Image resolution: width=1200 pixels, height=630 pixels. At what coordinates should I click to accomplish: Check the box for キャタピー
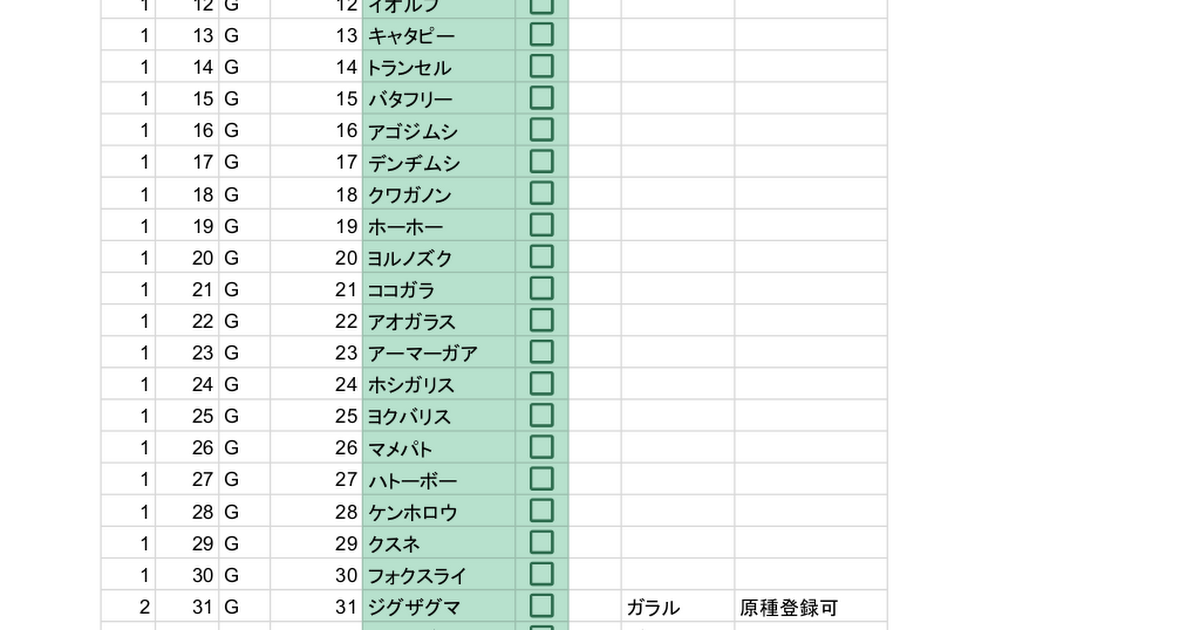point(541,35)
